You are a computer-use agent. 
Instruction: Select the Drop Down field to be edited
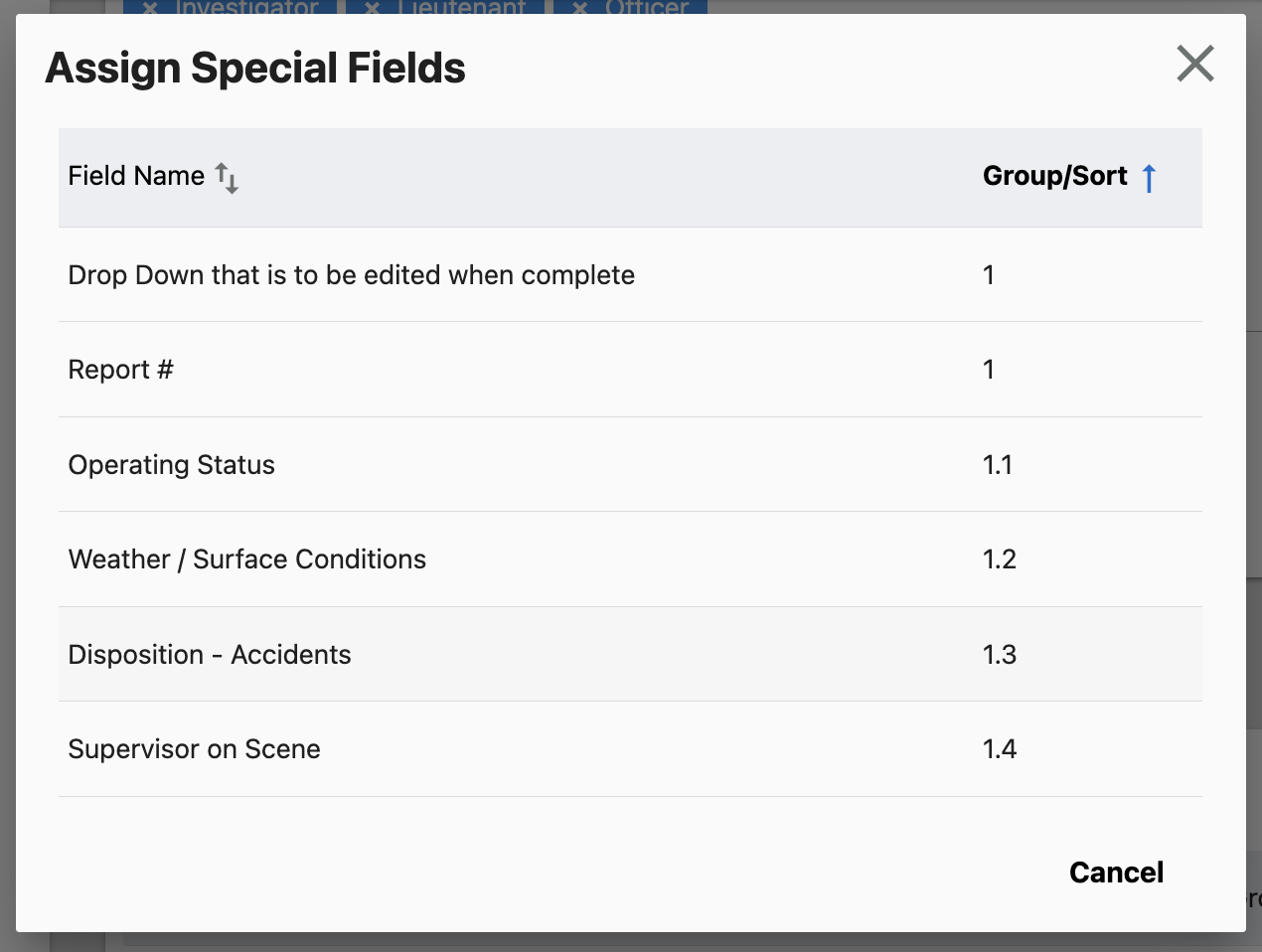click(351, 274)
